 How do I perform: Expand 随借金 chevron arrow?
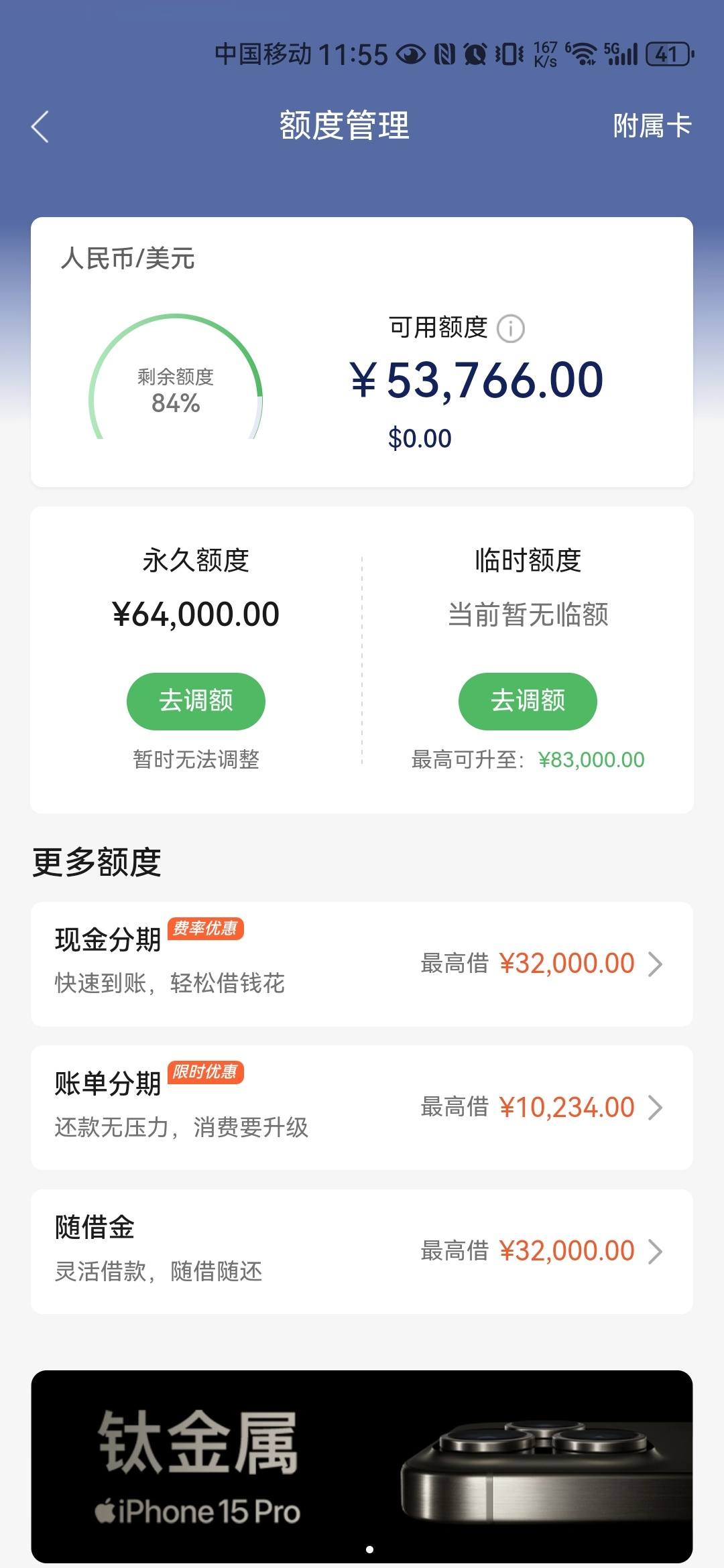pos(655,1251)
